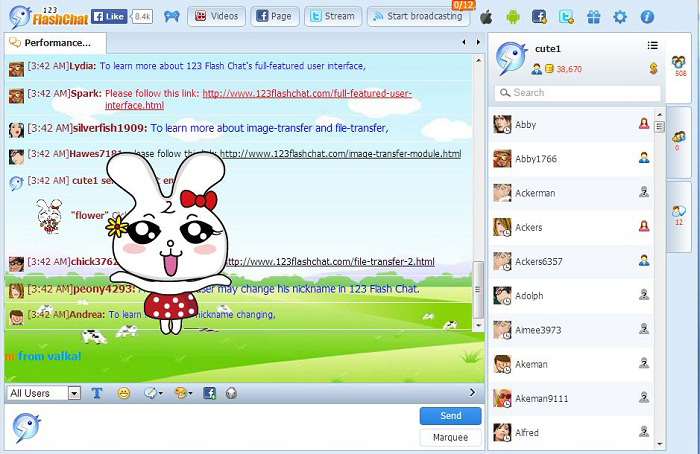The width and height of the screenshot is (700, 454).
Task: Click the right tab navigation arrow
Action: (478, 42)
